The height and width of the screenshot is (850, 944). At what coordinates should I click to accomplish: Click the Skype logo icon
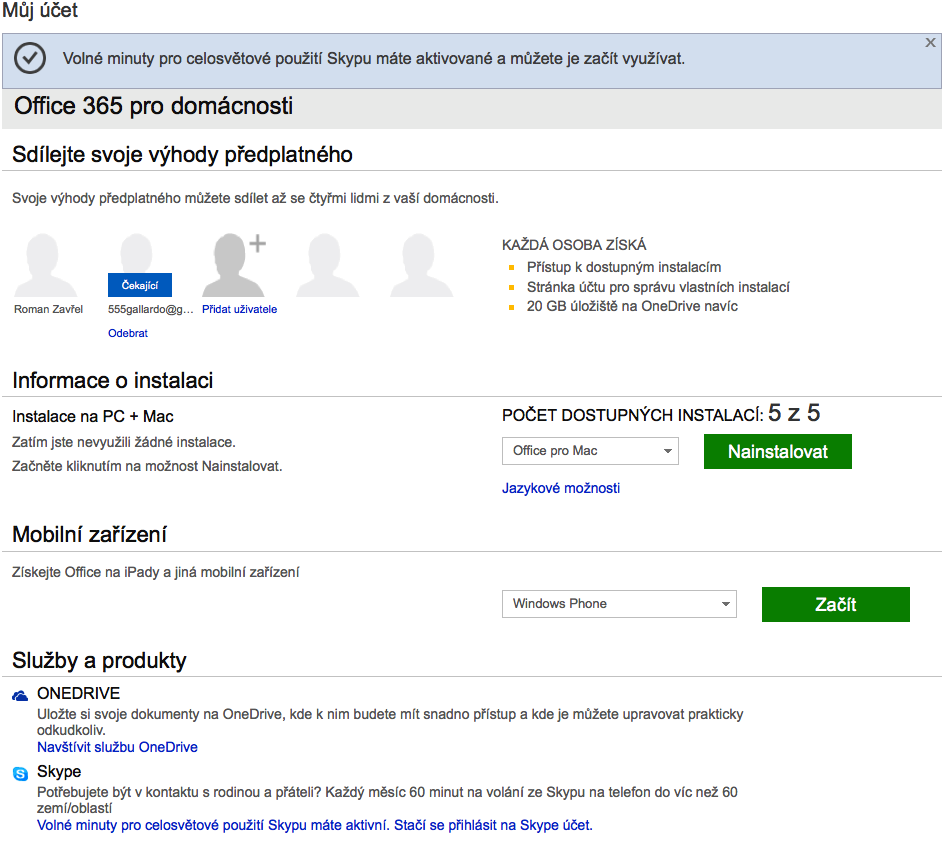coord(21,774)
